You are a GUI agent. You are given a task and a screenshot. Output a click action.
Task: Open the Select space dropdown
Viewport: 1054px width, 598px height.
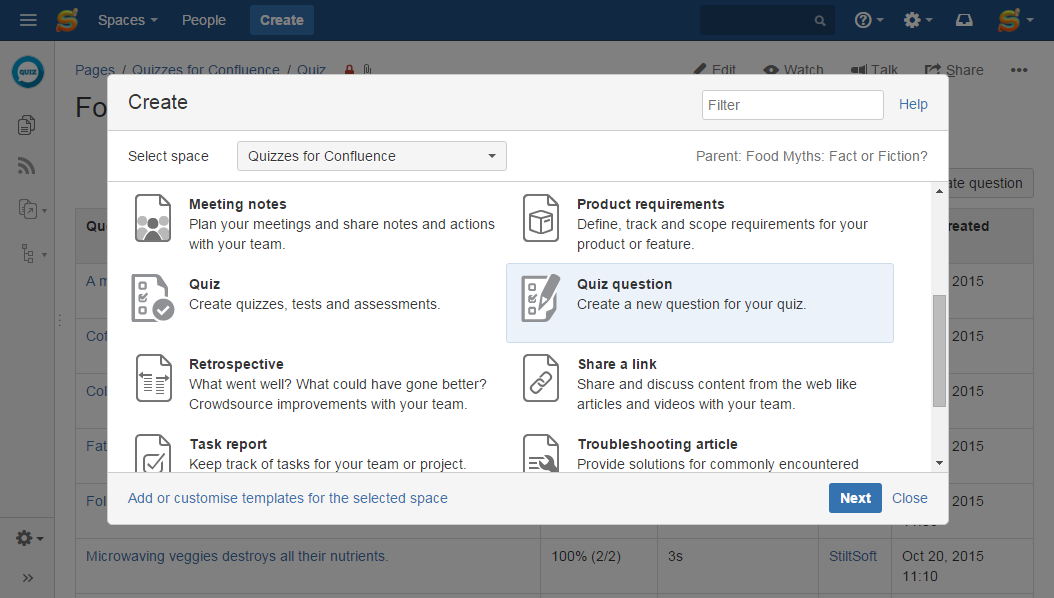click(x=371, y=156)
